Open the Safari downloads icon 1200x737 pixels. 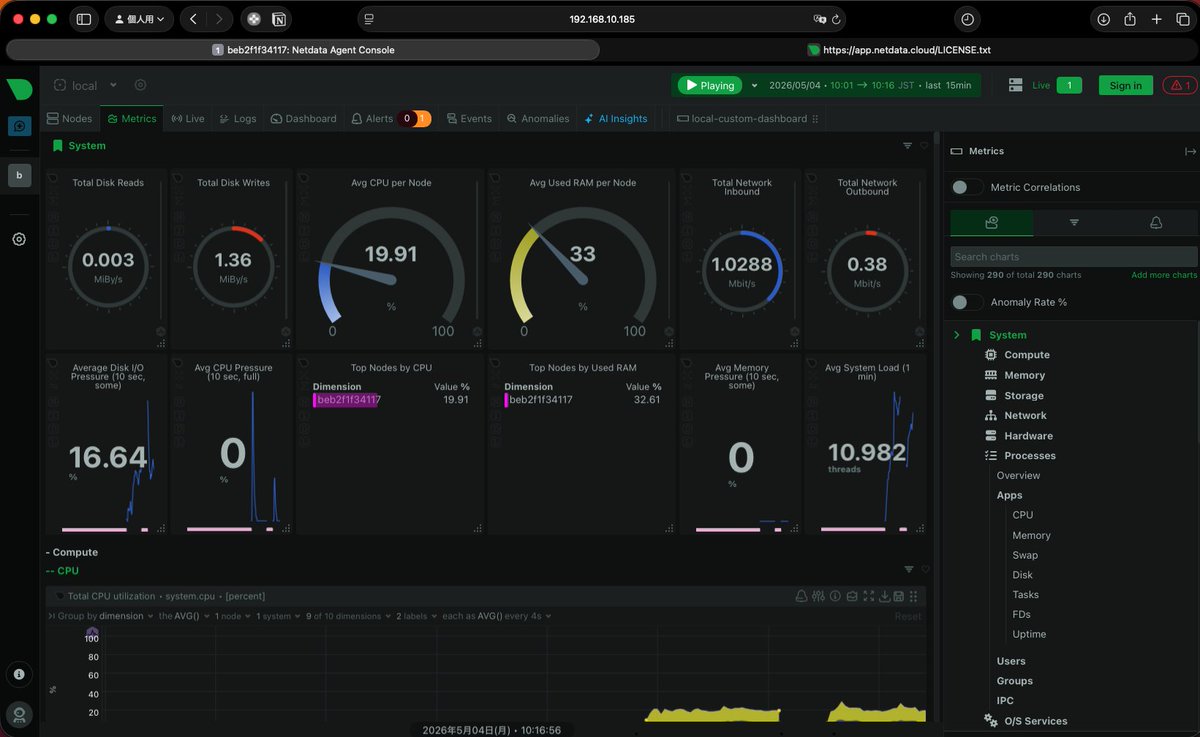pos(1104,19)
